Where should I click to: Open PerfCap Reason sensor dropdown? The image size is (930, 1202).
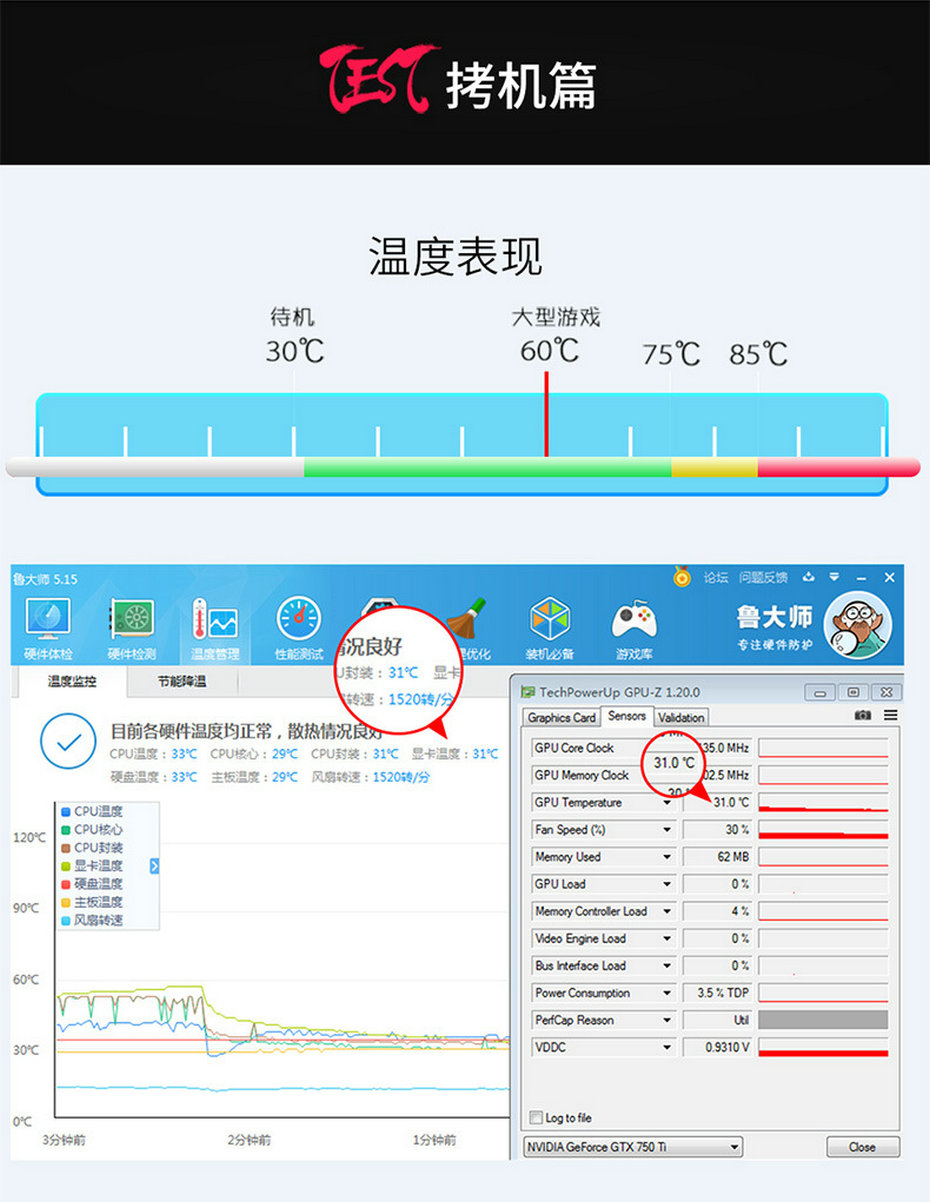click(x=667, y=1020)
